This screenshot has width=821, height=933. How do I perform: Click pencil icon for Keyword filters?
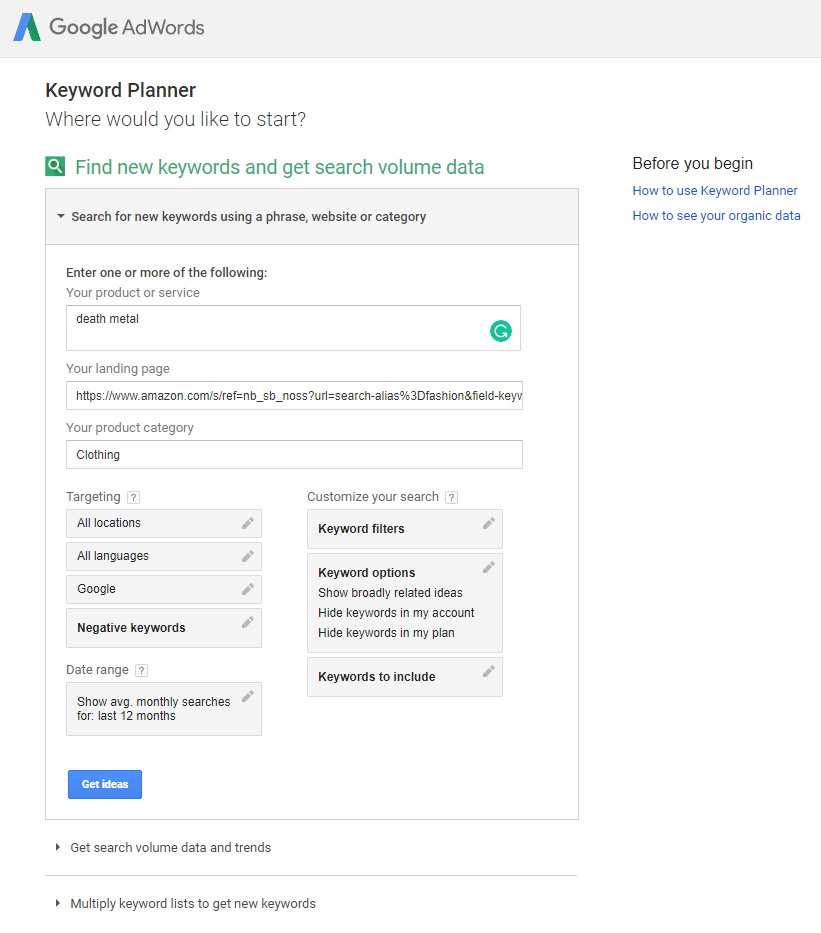point(488,524)
